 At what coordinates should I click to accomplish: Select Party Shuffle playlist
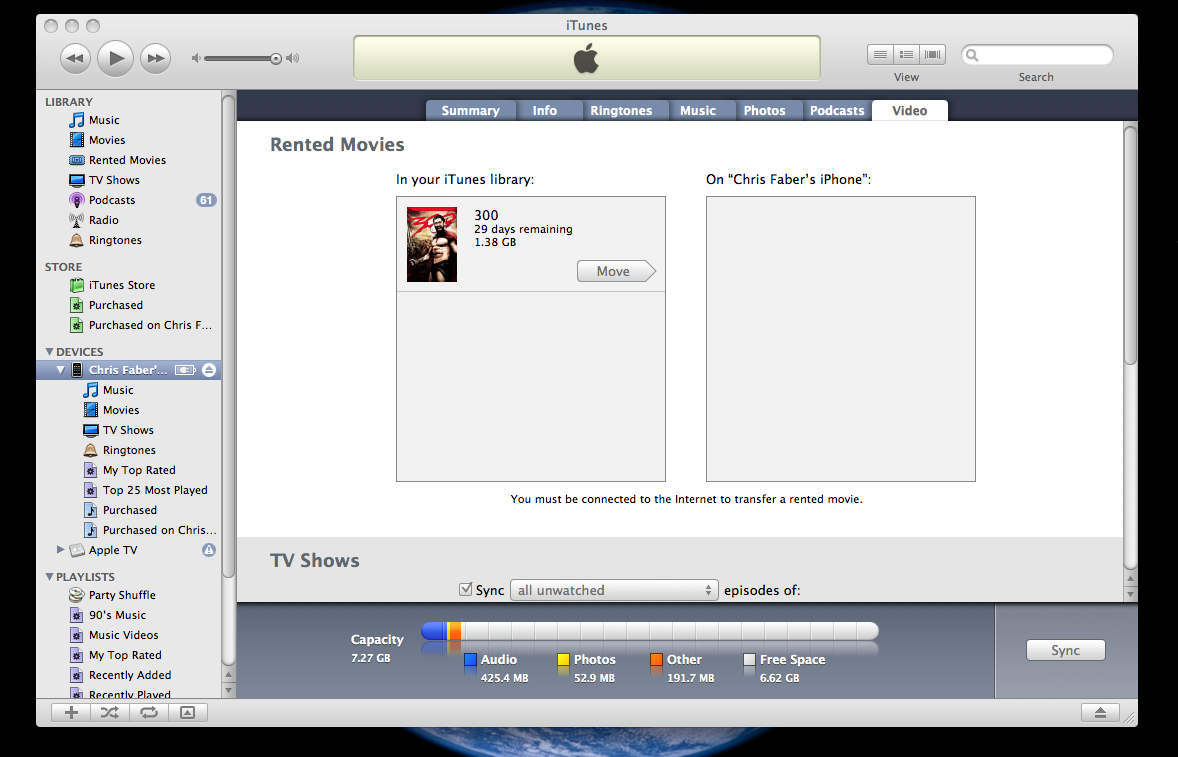tap(122, 595)
